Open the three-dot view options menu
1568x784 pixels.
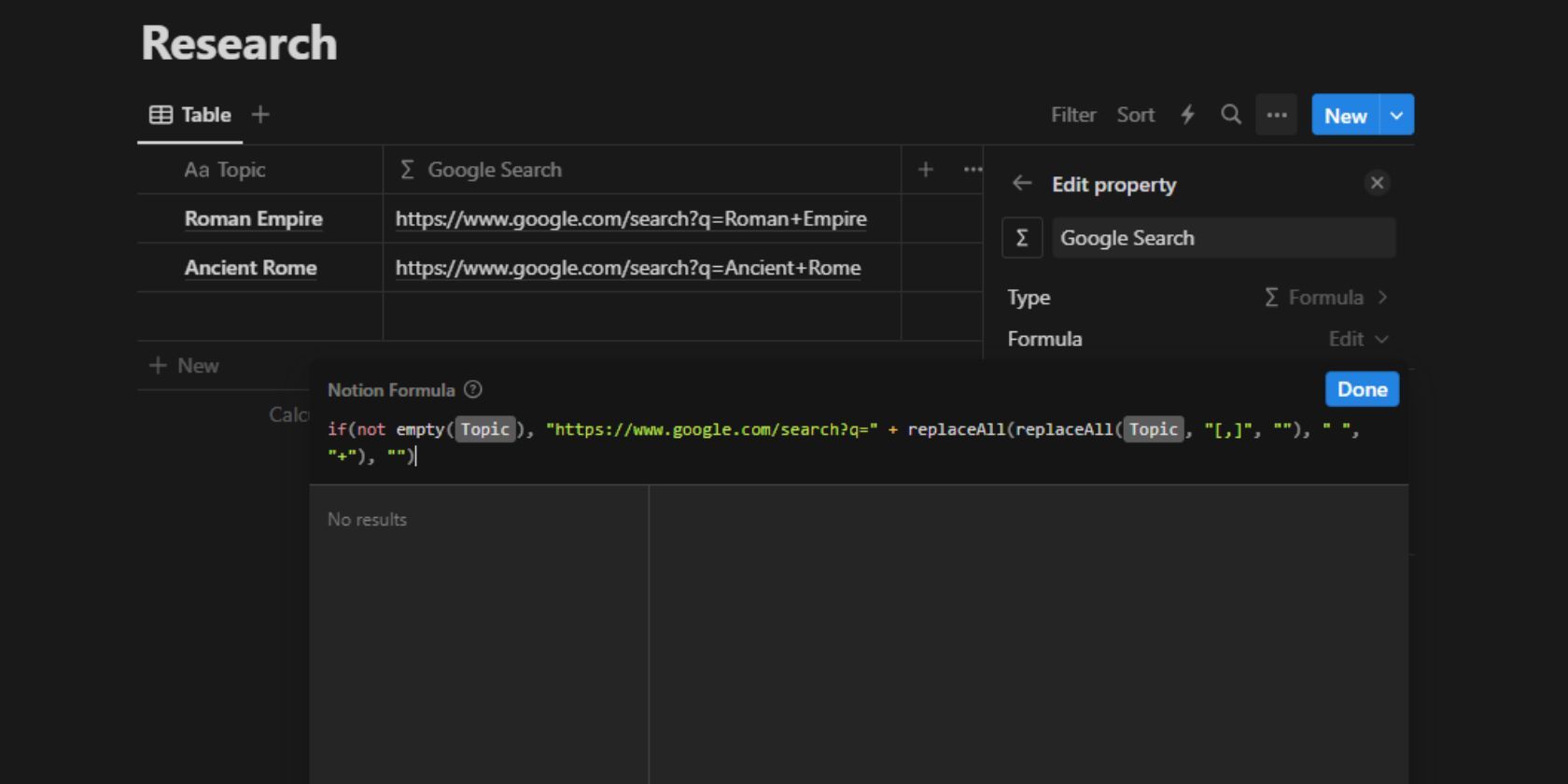[x=1276, y=115]
